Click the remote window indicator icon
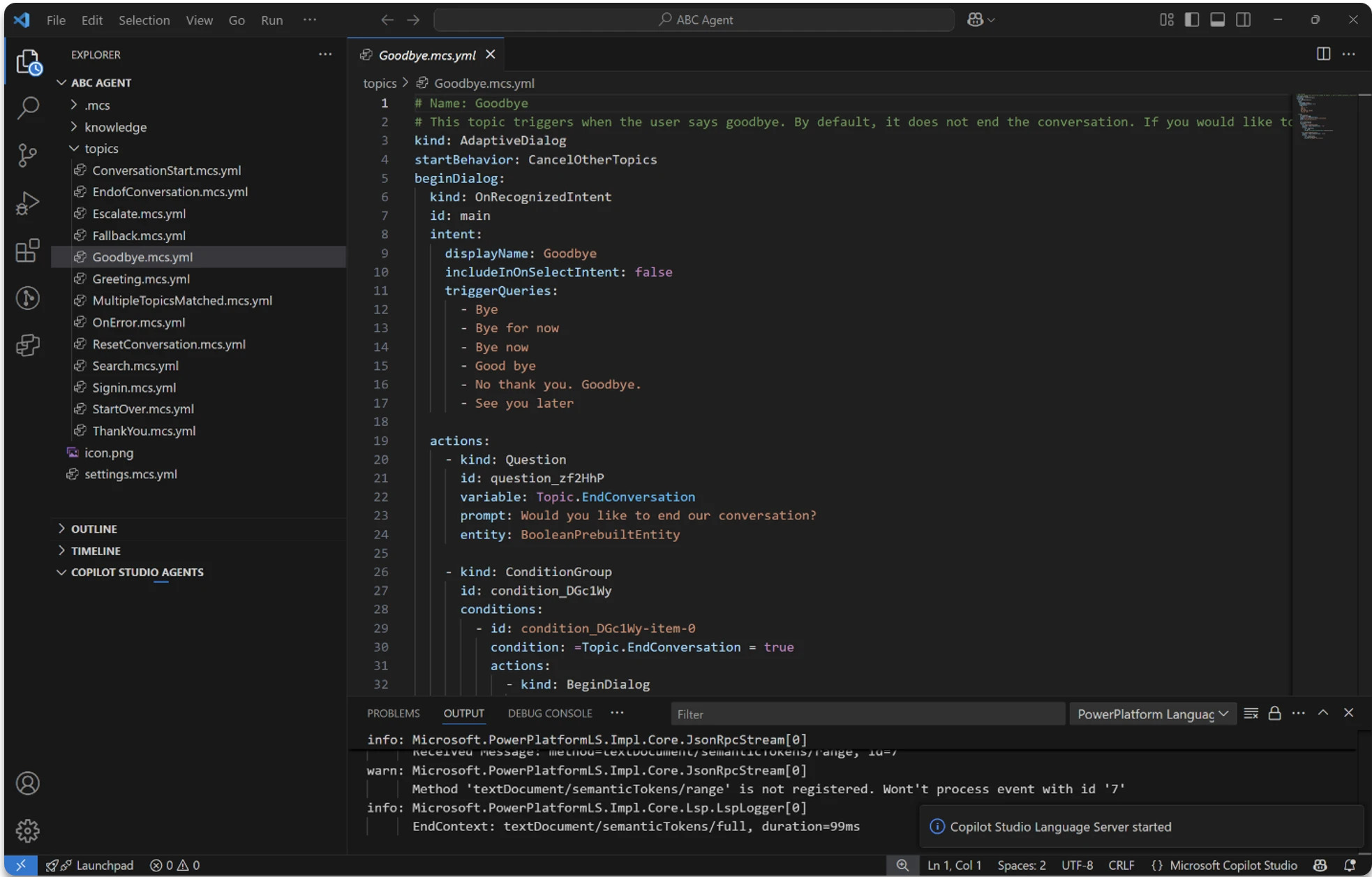 [x=21, y=865]
